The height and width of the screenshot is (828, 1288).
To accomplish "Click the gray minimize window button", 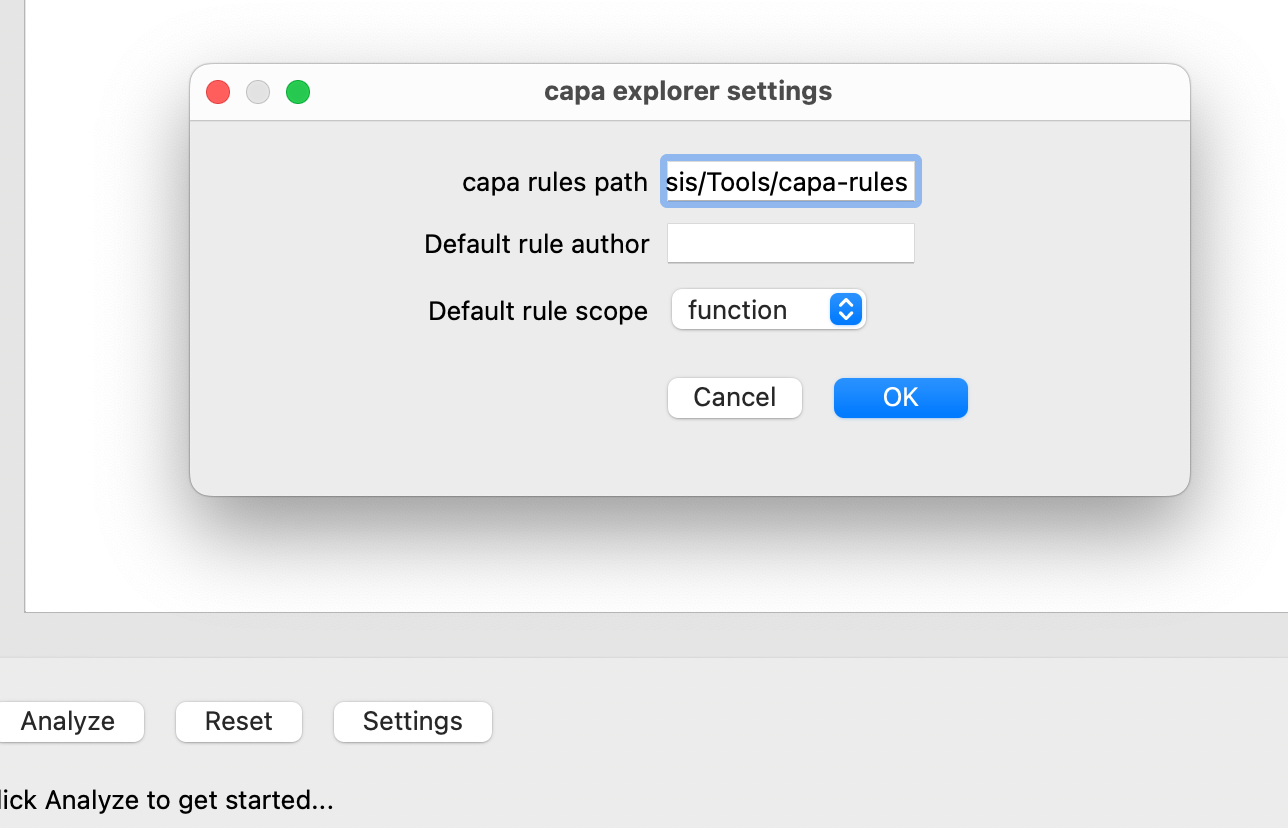I will click(x=258, y=92).
